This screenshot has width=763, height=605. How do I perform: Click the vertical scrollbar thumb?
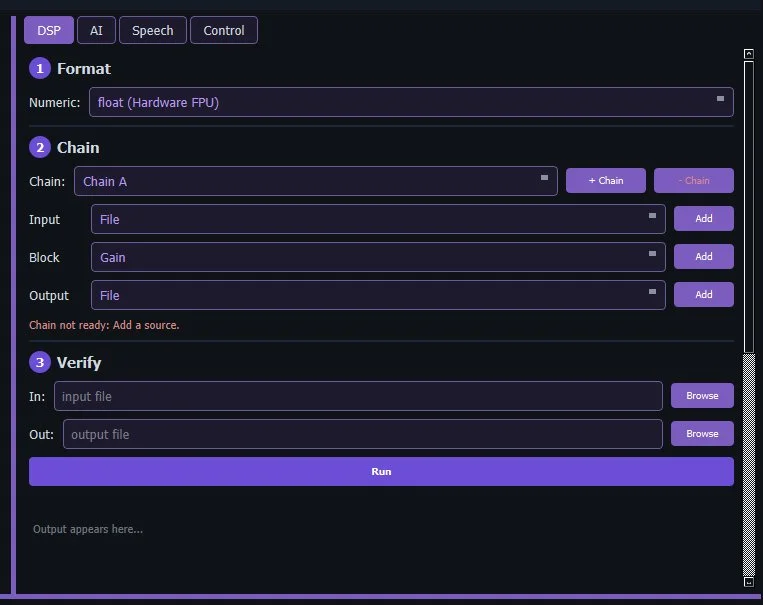pyautogui.click(x=749, y=206)
